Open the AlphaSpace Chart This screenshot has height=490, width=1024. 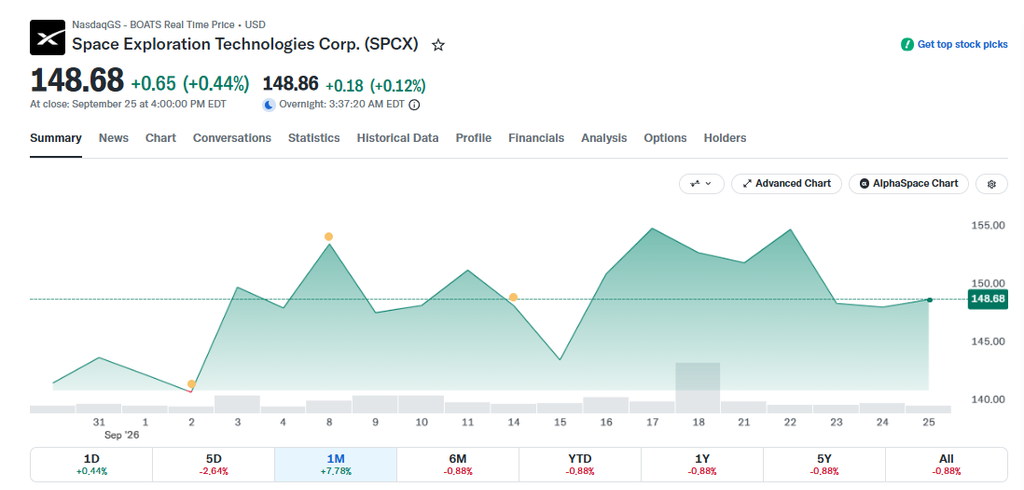[x=908, y=184]
